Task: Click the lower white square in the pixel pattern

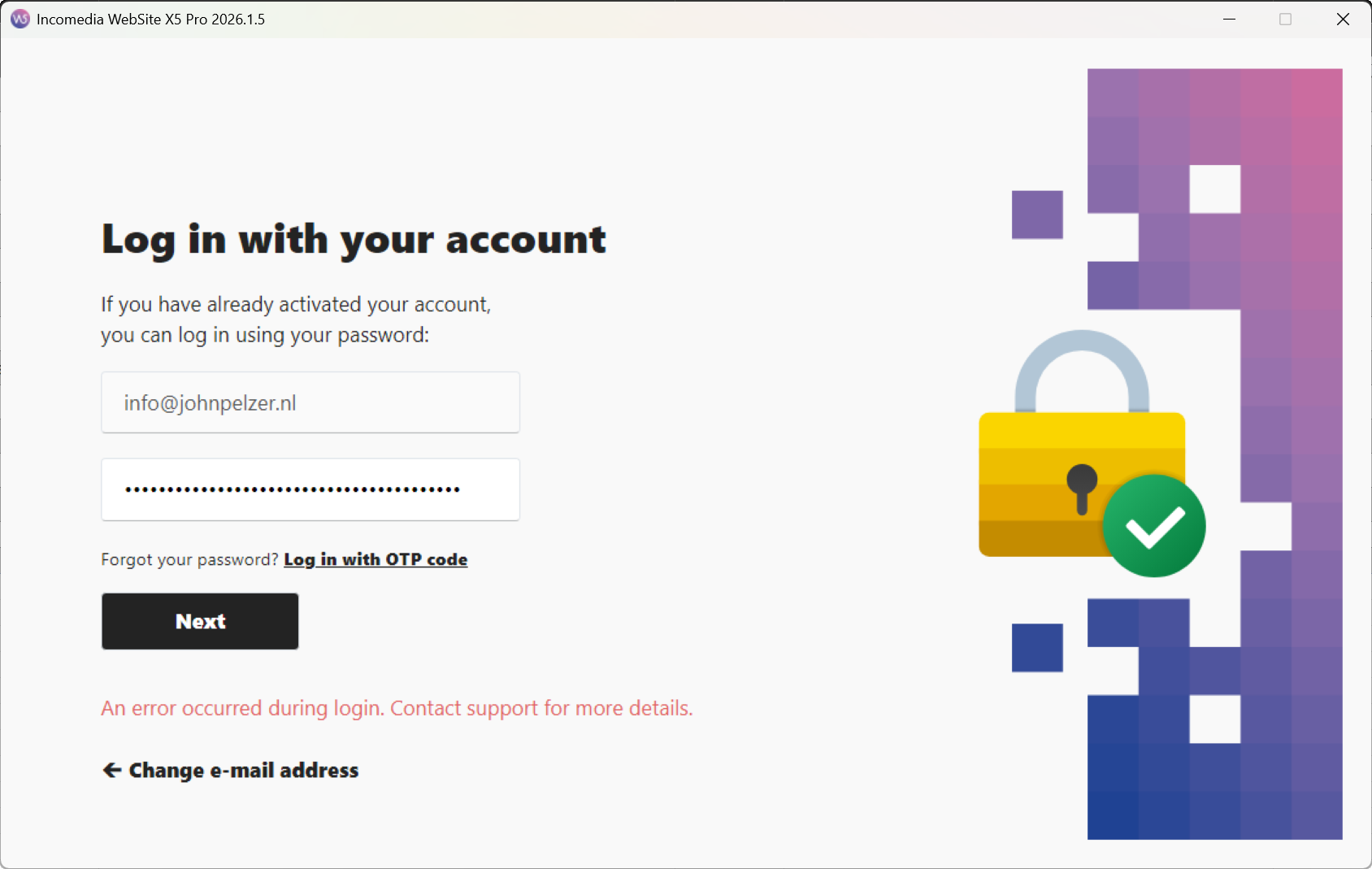Action: pos(1215,719)
